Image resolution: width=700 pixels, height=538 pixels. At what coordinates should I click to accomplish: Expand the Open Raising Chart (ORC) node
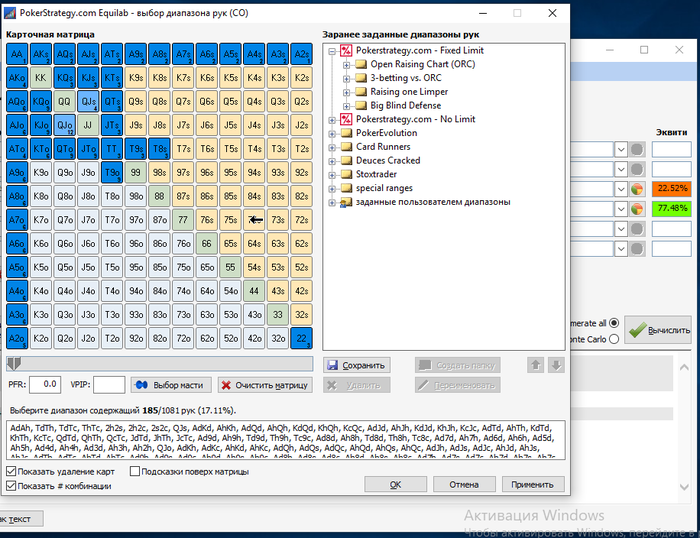pyautogui.click(x=346, y=65)
